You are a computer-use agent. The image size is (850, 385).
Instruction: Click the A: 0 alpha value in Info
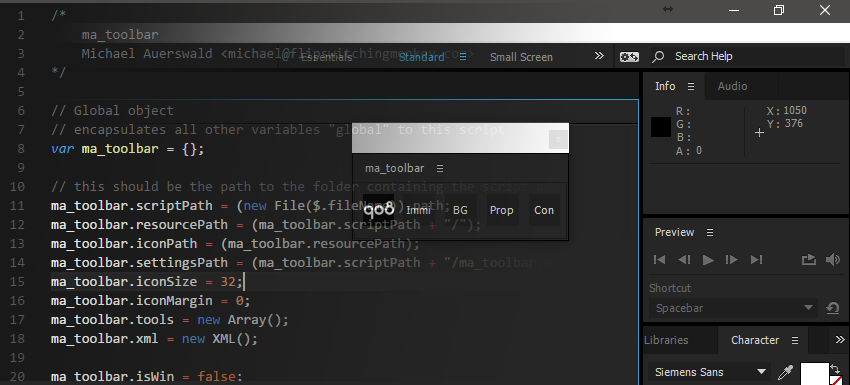(688, 151)
